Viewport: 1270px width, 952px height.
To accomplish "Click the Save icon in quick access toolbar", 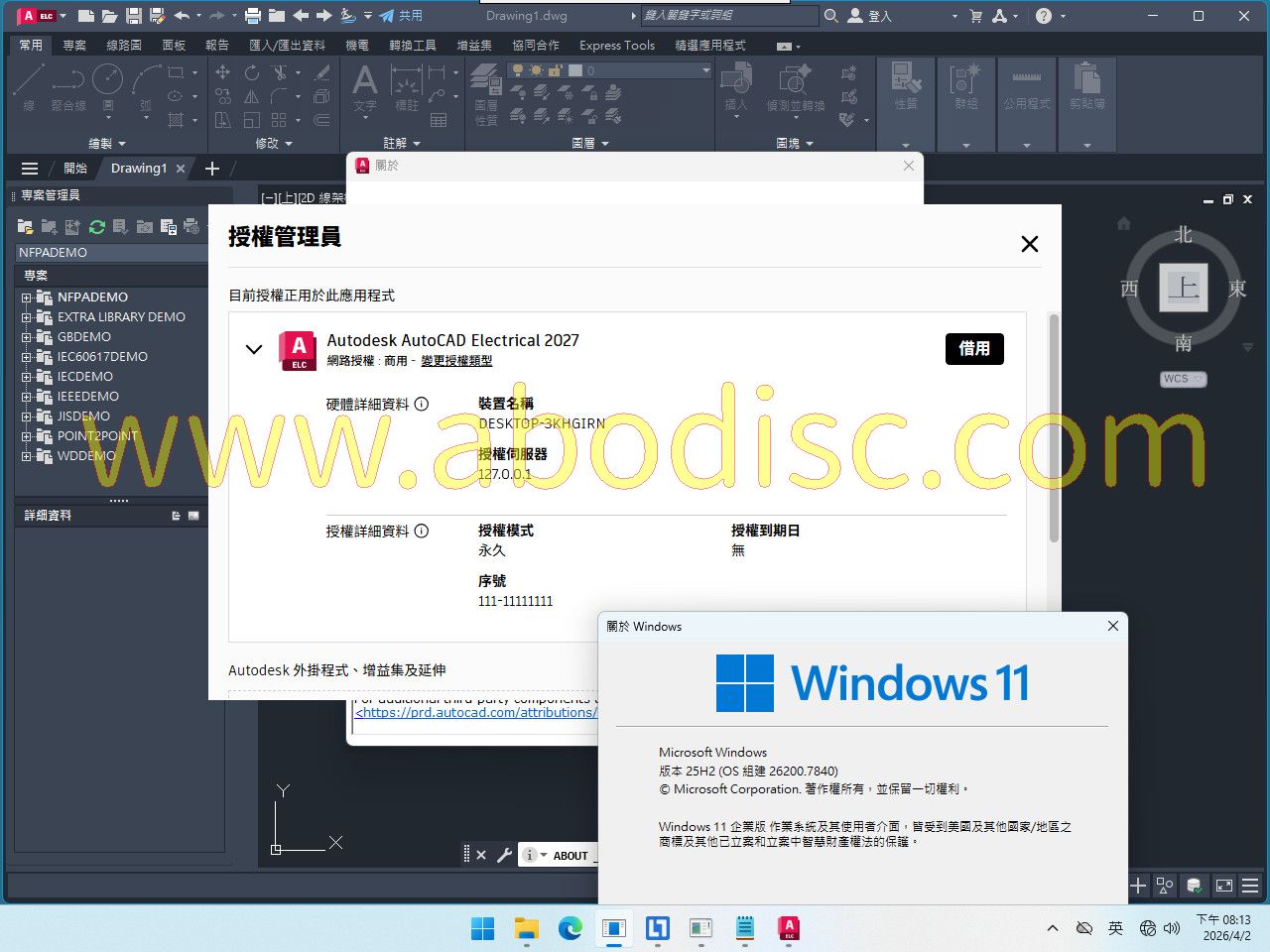I will [x=133, y=16].
